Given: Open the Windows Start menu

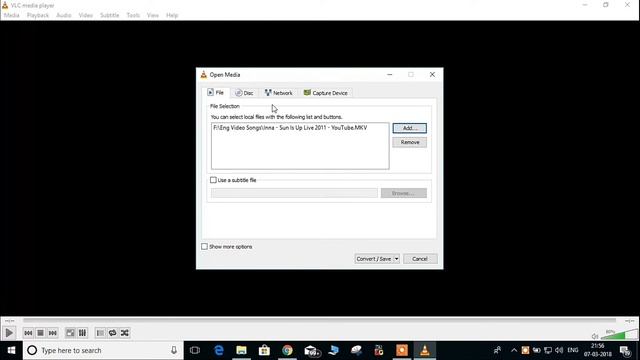Looking at the screenshot, I should pos(11,350).
